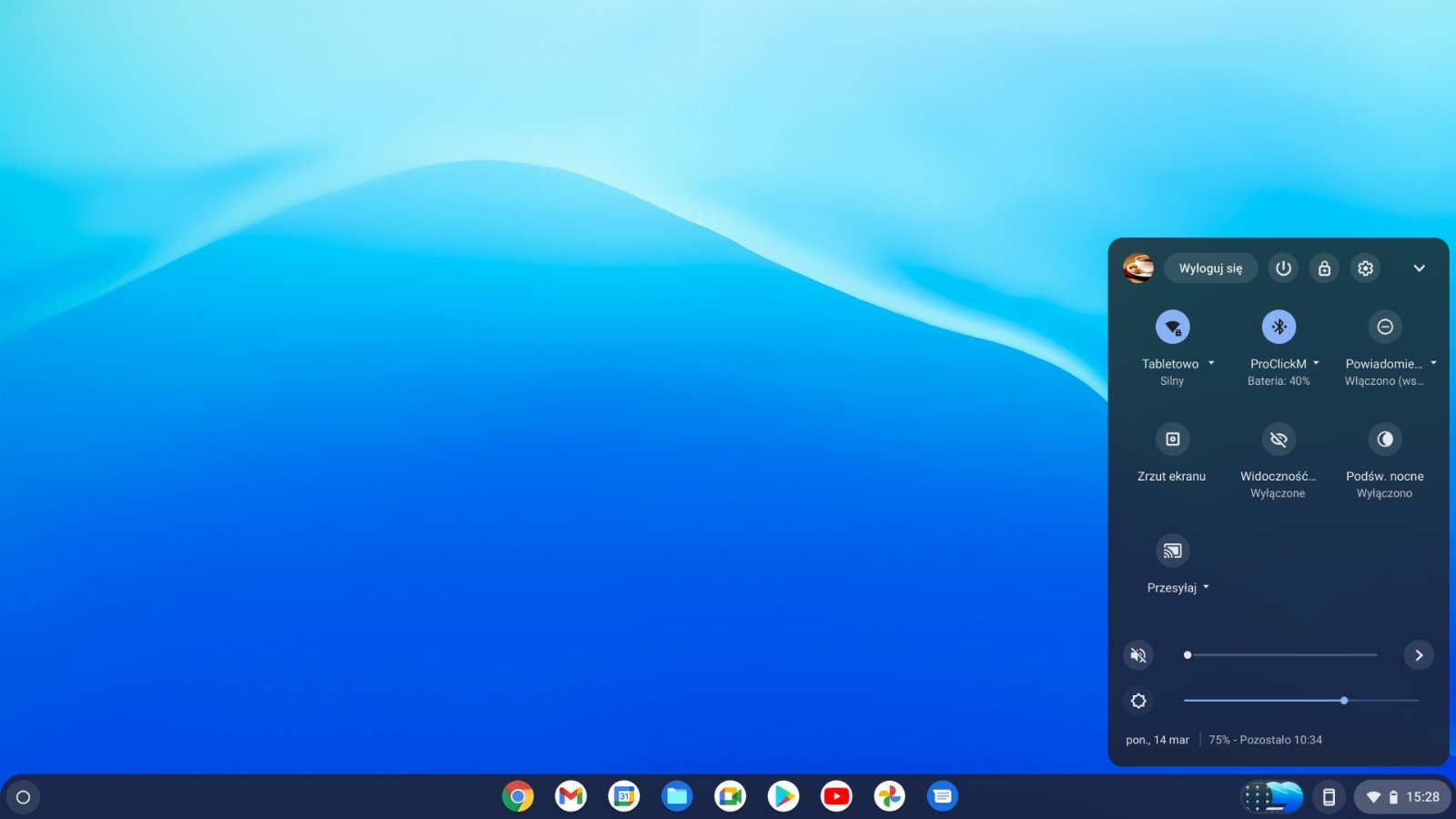1456x819 pixels.
Task: Toggle Widoczność nearby visibility
Action: tap(1279, 440)
